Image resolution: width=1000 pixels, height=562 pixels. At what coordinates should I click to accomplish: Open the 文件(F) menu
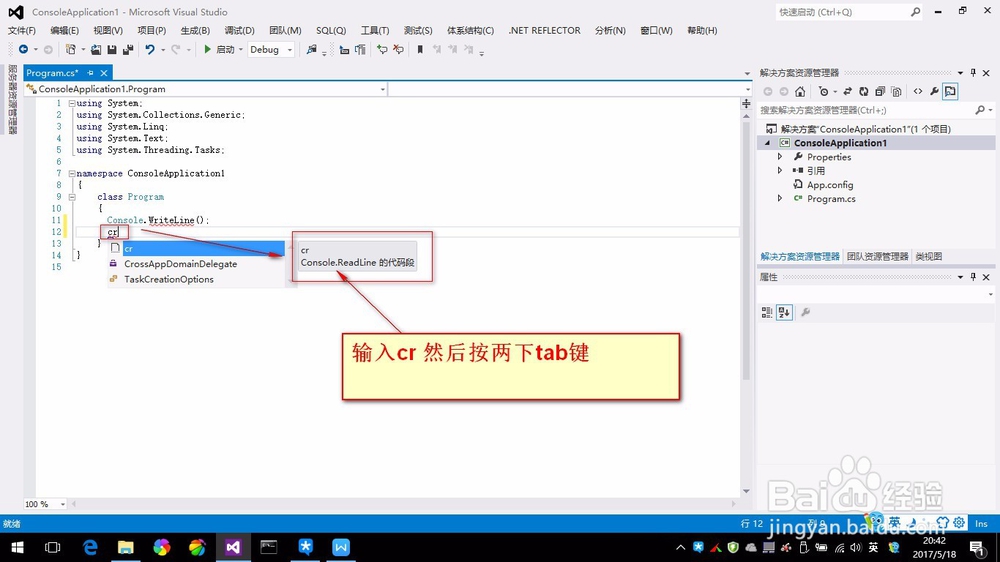click(x=22, y=31)
